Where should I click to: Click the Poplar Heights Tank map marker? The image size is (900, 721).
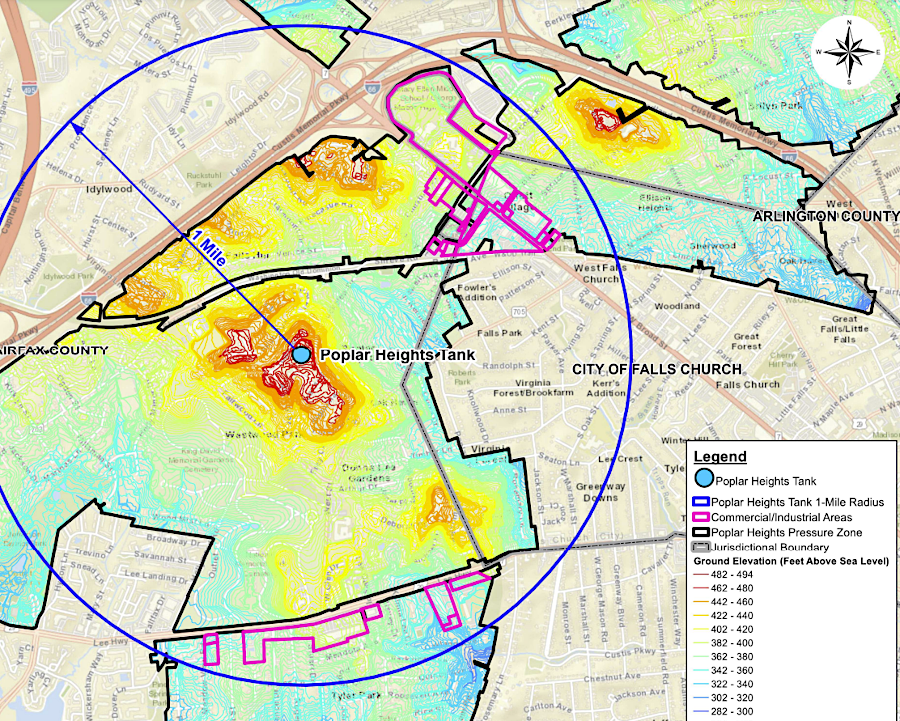tap(301, 353)
